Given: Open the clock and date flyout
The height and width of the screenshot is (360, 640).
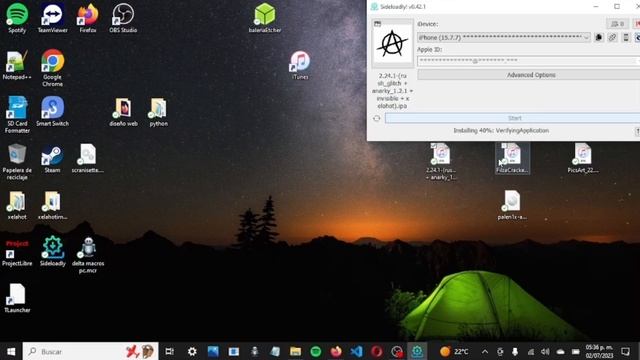Looking at the screenshot, I should coord(599,351).
